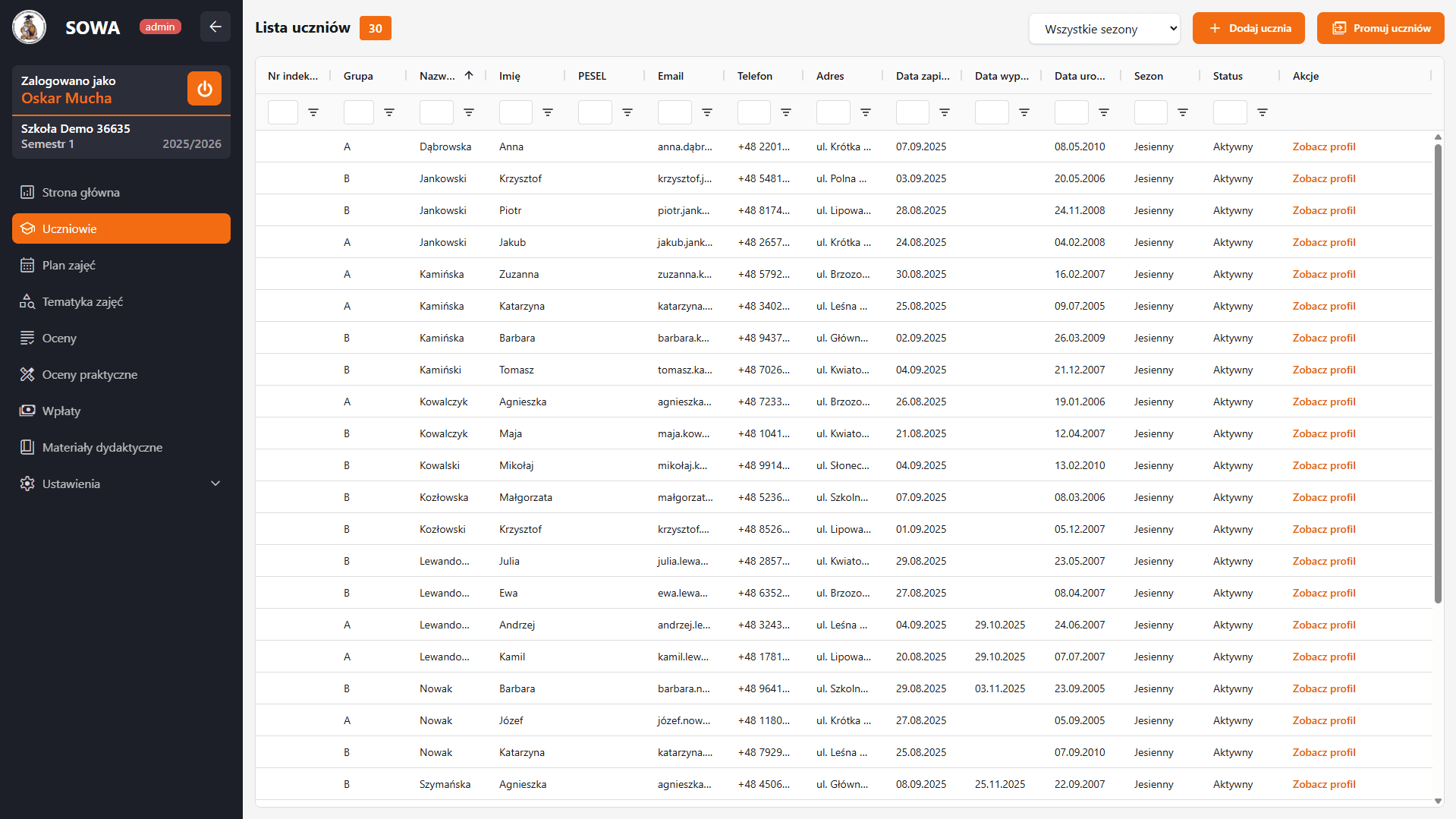Open Wpłaty section in sidebar
The image size is (1456, 819).
[x=61, y=411]
